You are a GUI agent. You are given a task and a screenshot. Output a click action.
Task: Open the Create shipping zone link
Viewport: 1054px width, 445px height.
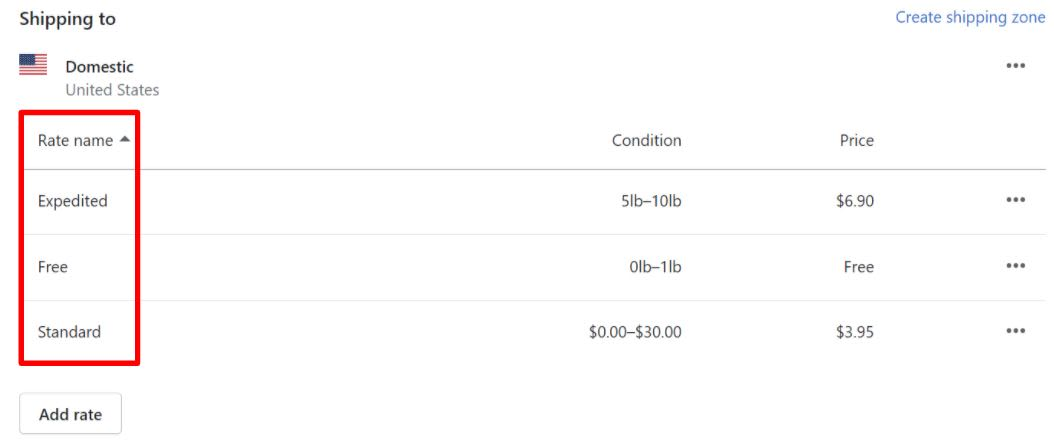tap(970, 17)
